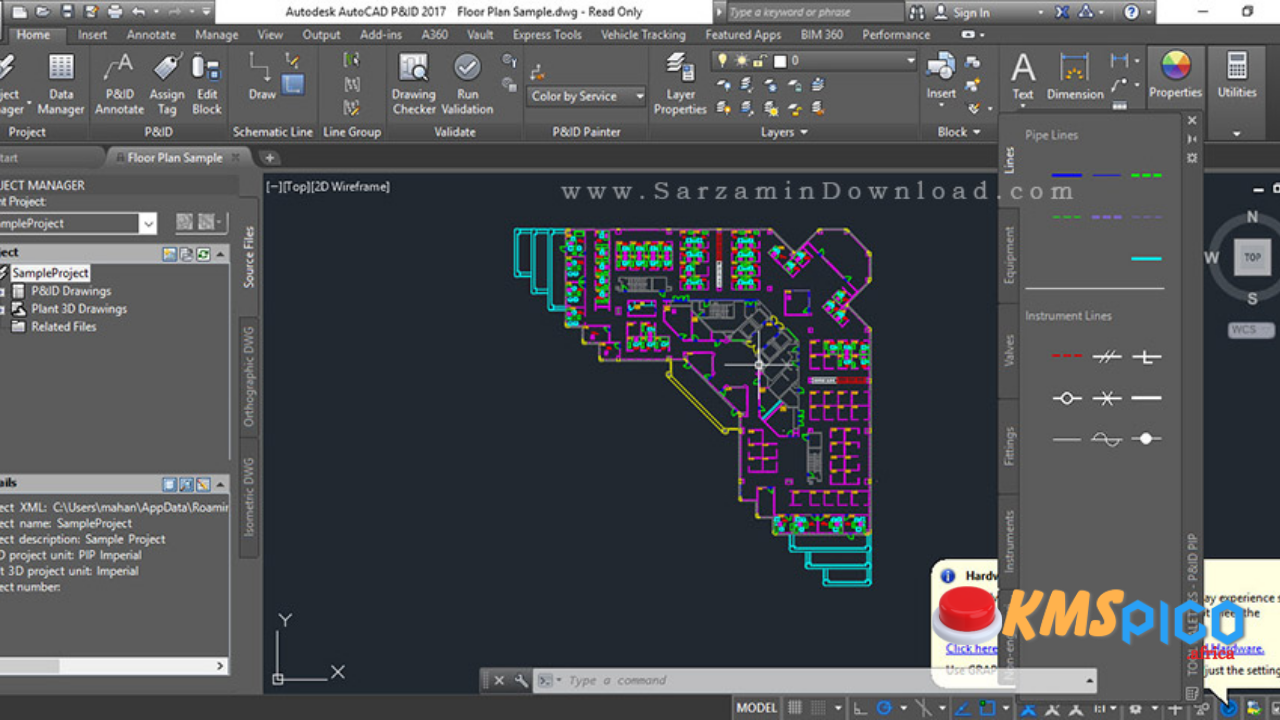Expand the quick access toolbar customize arrow
The image size is (1280, 720).
tap(205, 12)
